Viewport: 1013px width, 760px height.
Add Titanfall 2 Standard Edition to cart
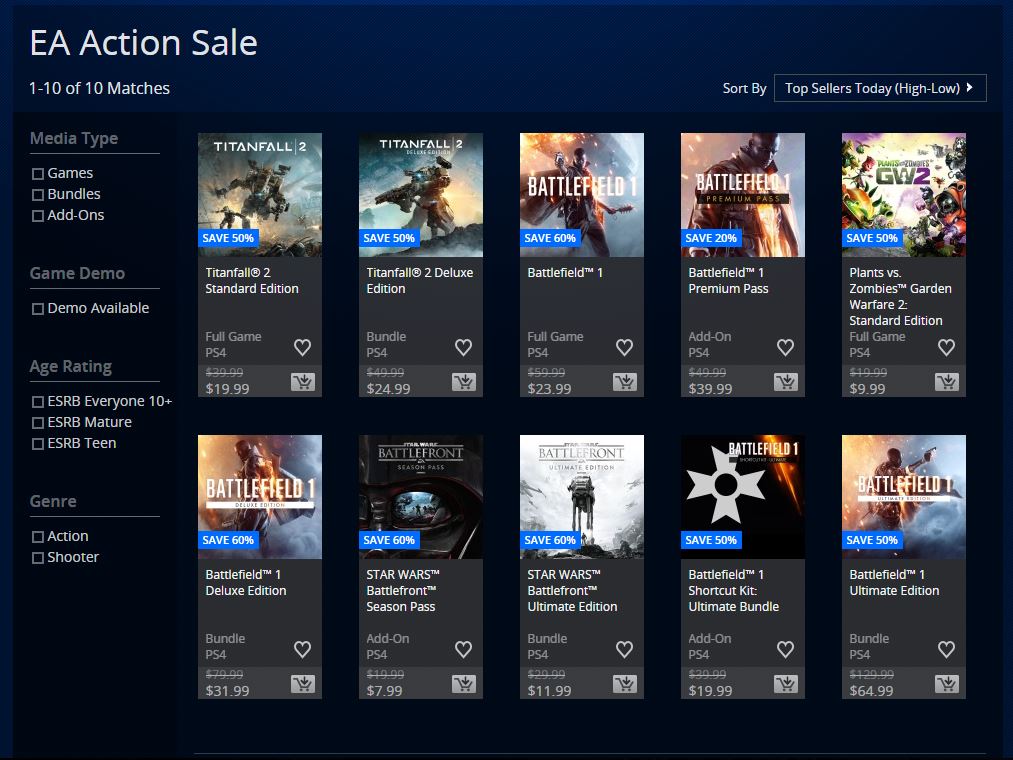[302, 382]
